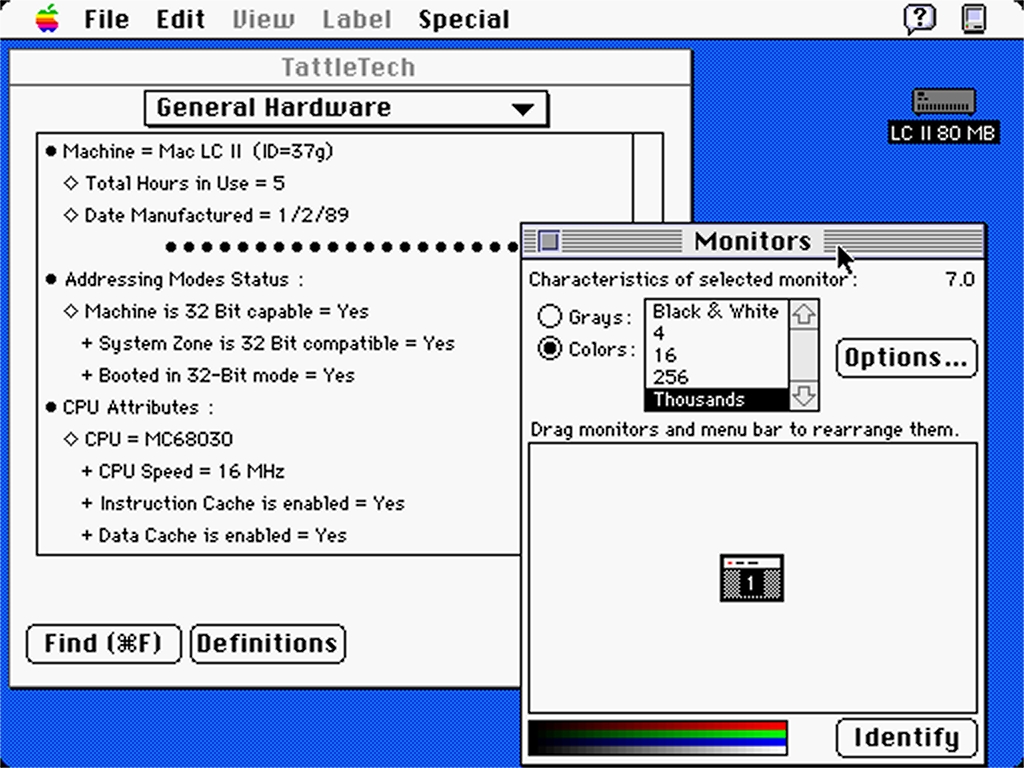The height and width of the screenshot is (768, 1024).
Task: Click the Definitions button
Action: point(267,643)
